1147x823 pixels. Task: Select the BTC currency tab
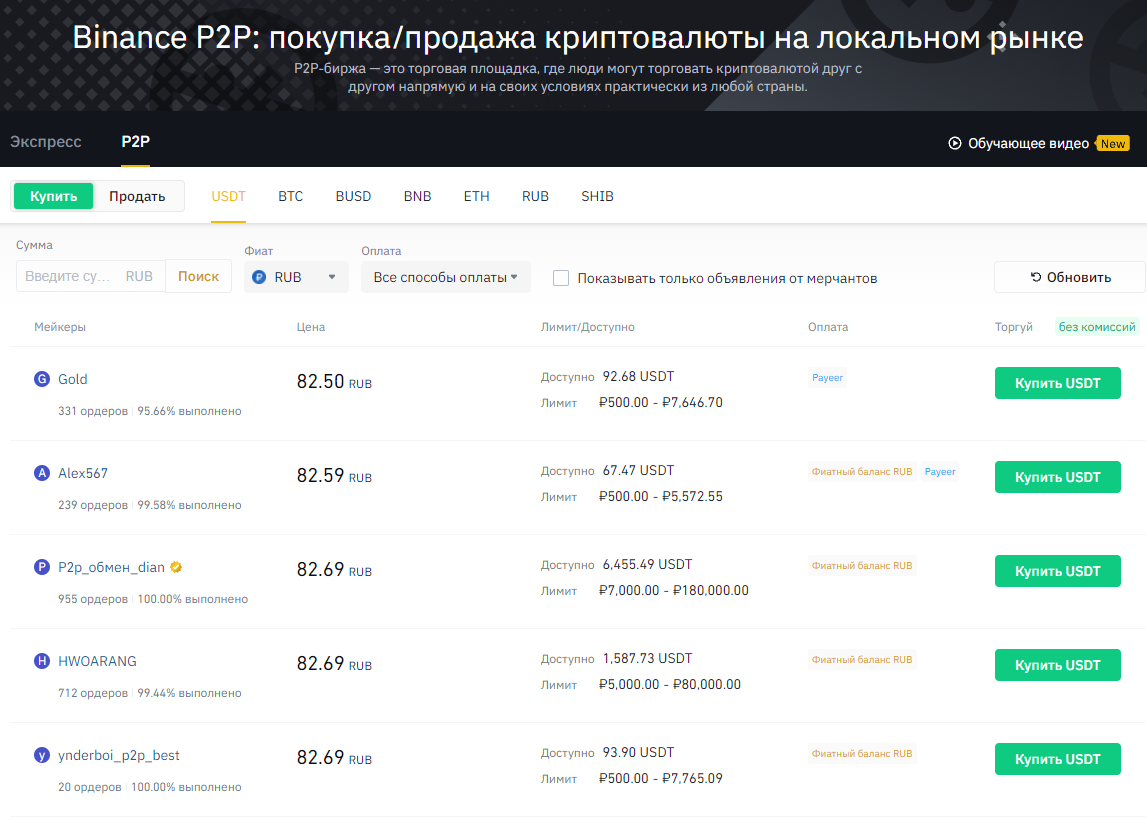tap(290, 196)
